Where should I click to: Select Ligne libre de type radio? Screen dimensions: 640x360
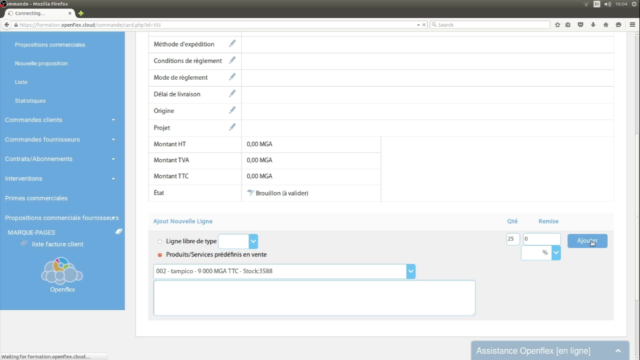(x=160, y=242)
